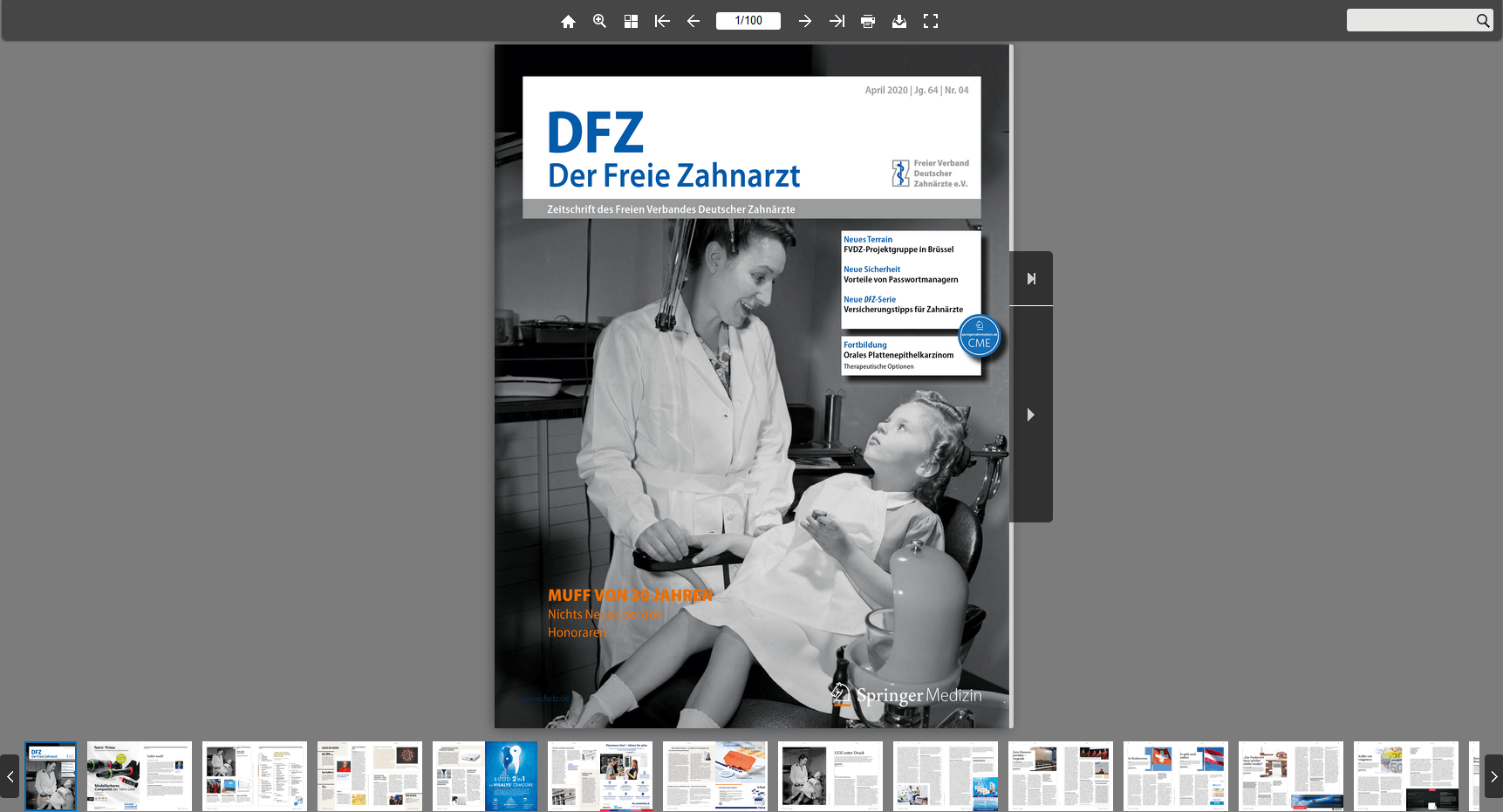Click Neue Sicherheit headline on cover
This screenshot has height=812, width=1503.
[871, 270]
